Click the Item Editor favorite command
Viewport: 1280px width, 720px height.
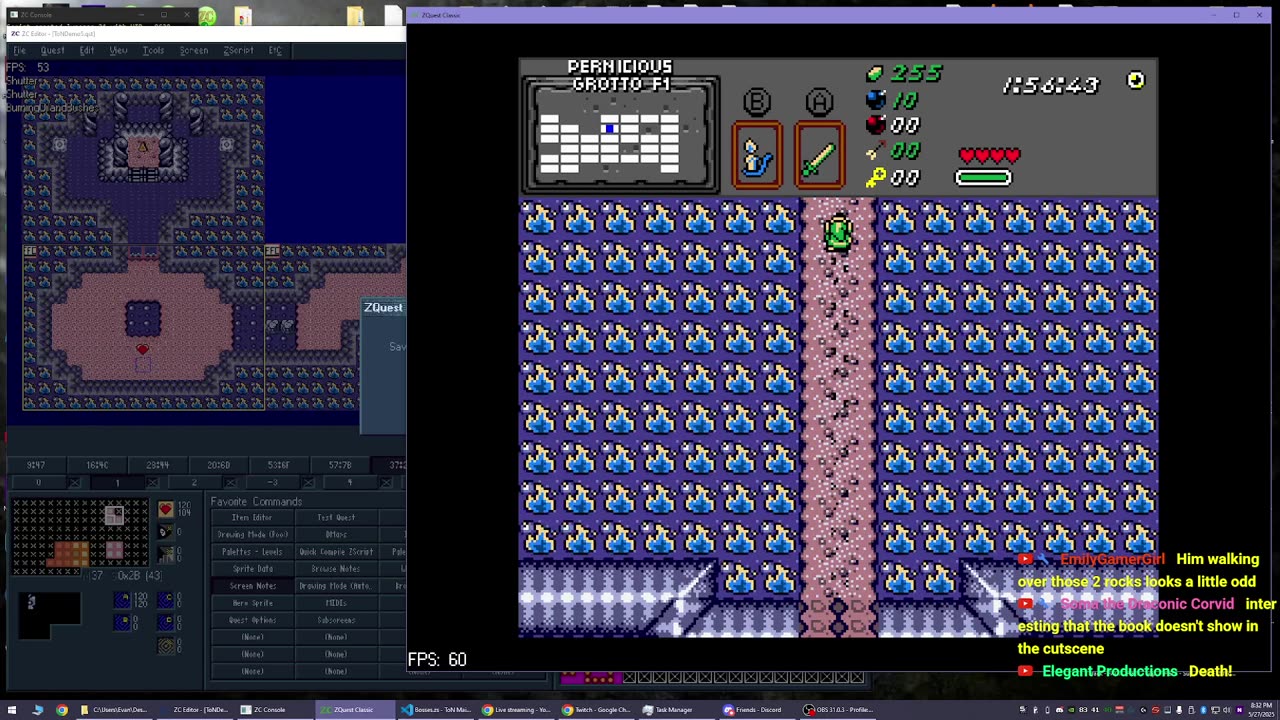coord(252,517)
